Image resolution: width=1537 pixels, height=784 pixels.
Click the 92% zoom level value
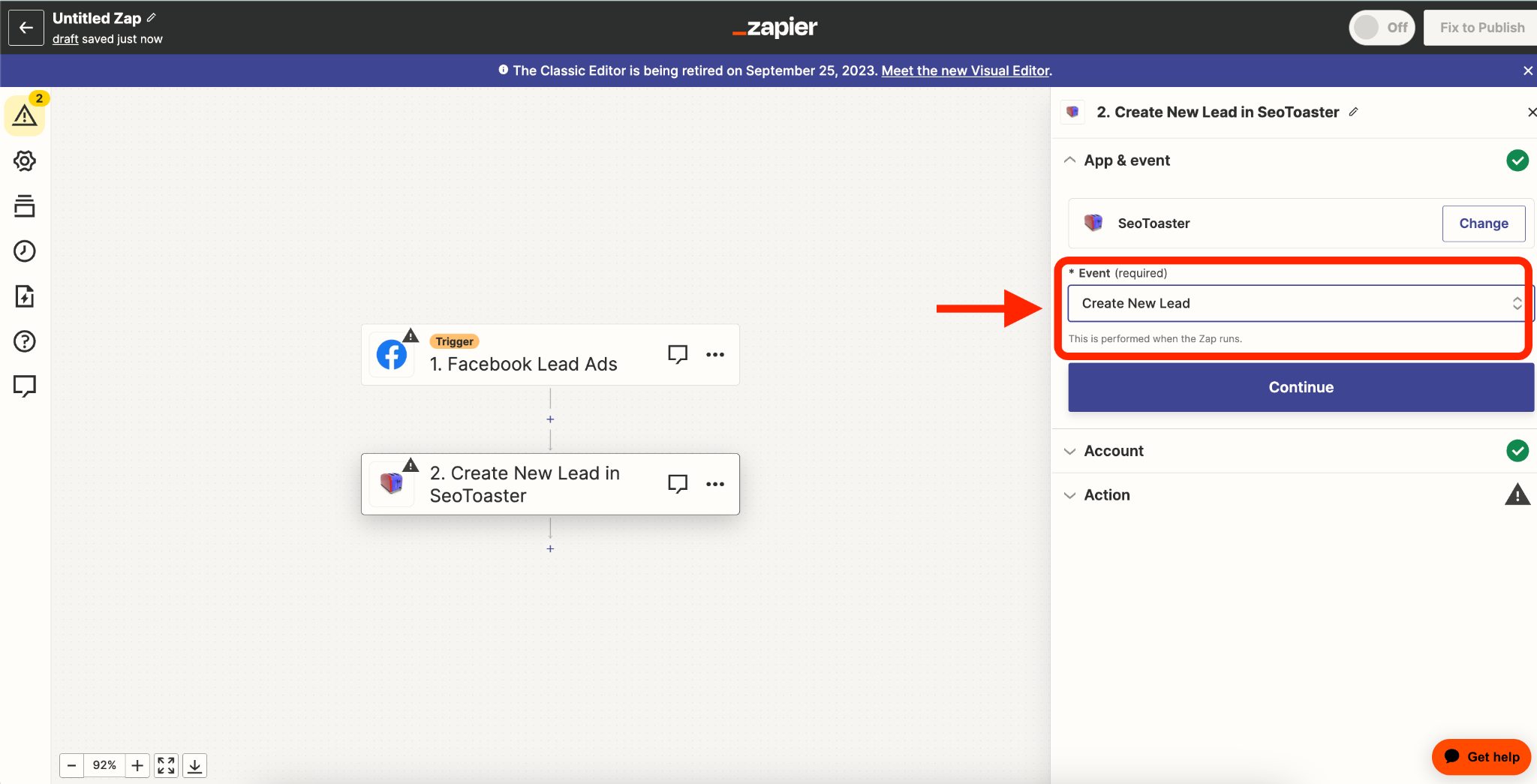coord(104,765)
